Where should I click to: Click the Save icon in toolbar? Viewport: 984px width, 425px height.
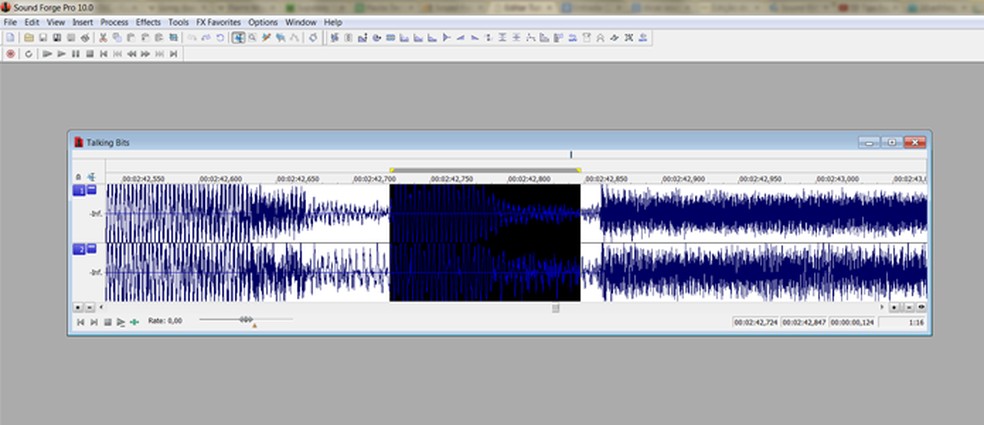42,38
